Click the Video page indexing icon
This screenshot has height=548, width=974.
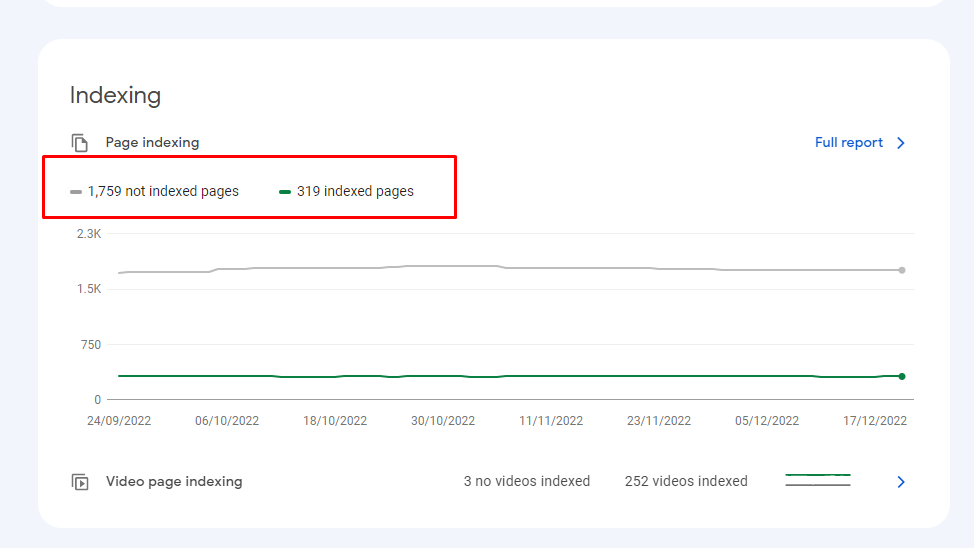80,482
